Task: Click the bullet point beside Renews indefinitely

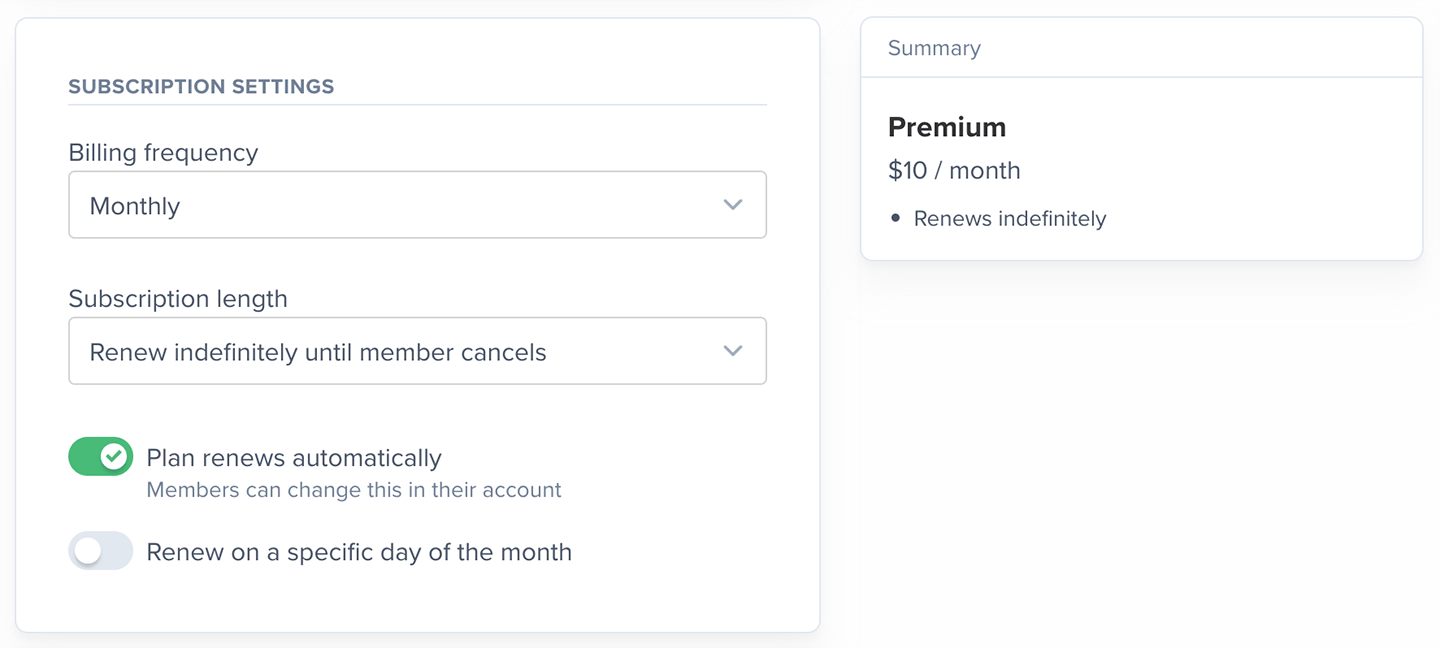Action: click(x=895, y=218)
